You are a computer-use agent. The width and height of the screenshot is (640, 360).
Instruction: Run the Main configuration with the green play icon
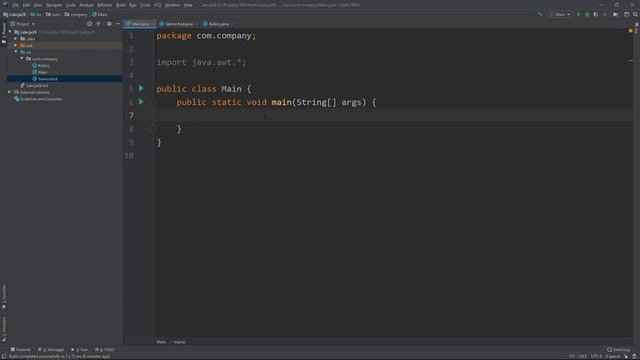(578, 14)
